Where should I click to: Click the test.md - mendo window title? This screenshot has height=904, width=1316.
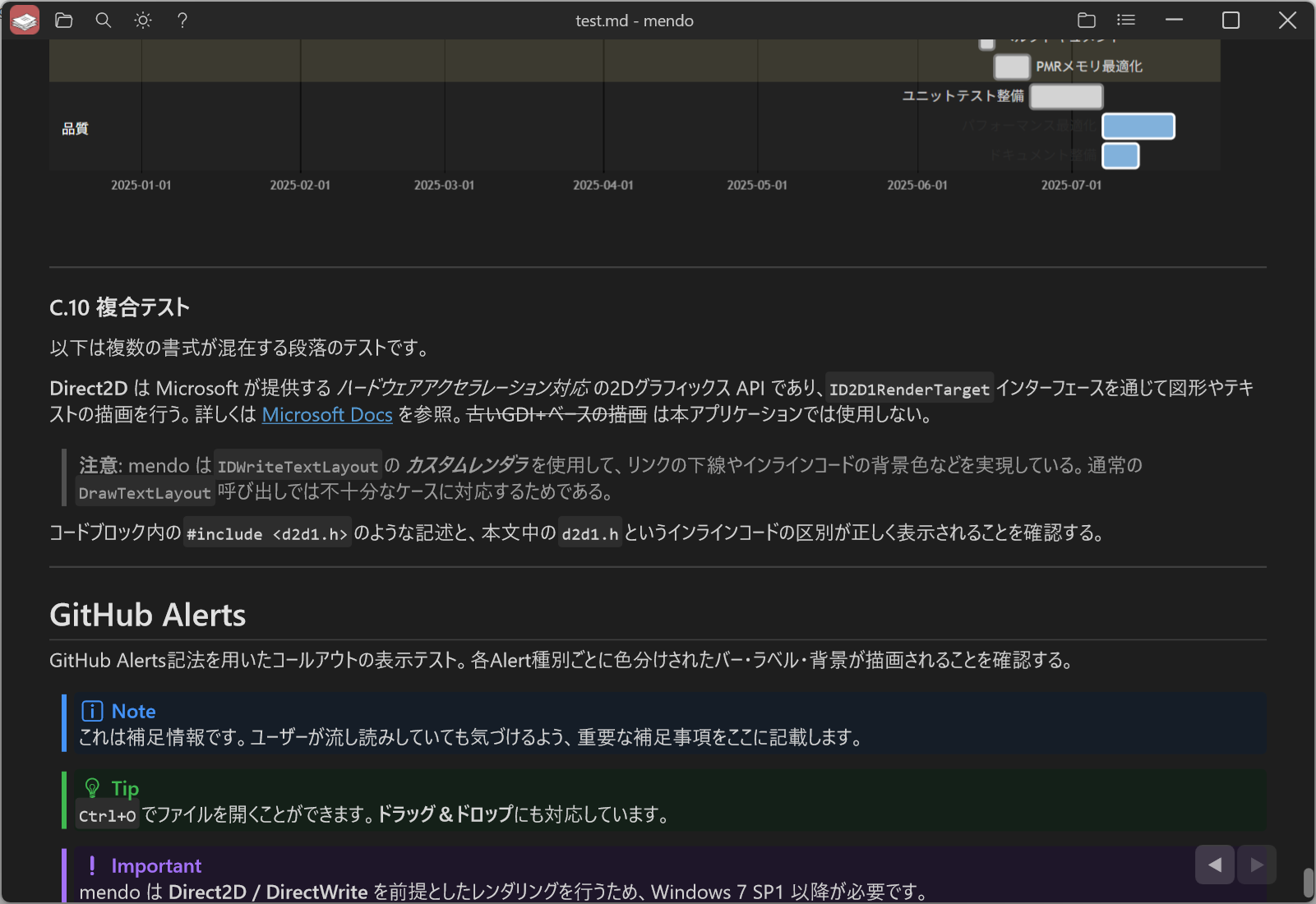point(635,21)
